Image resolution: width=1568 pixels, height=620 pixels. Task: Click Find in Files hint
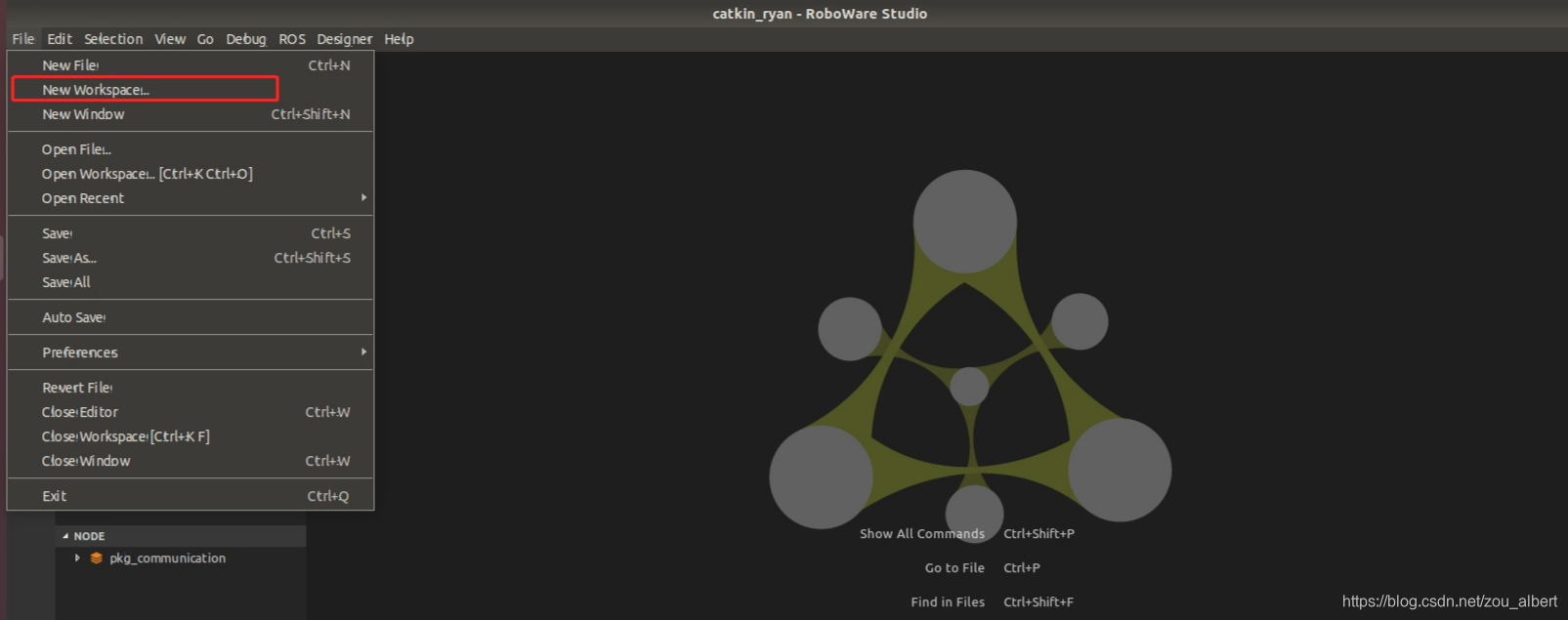pyautogui.click(x=948, y=602)
